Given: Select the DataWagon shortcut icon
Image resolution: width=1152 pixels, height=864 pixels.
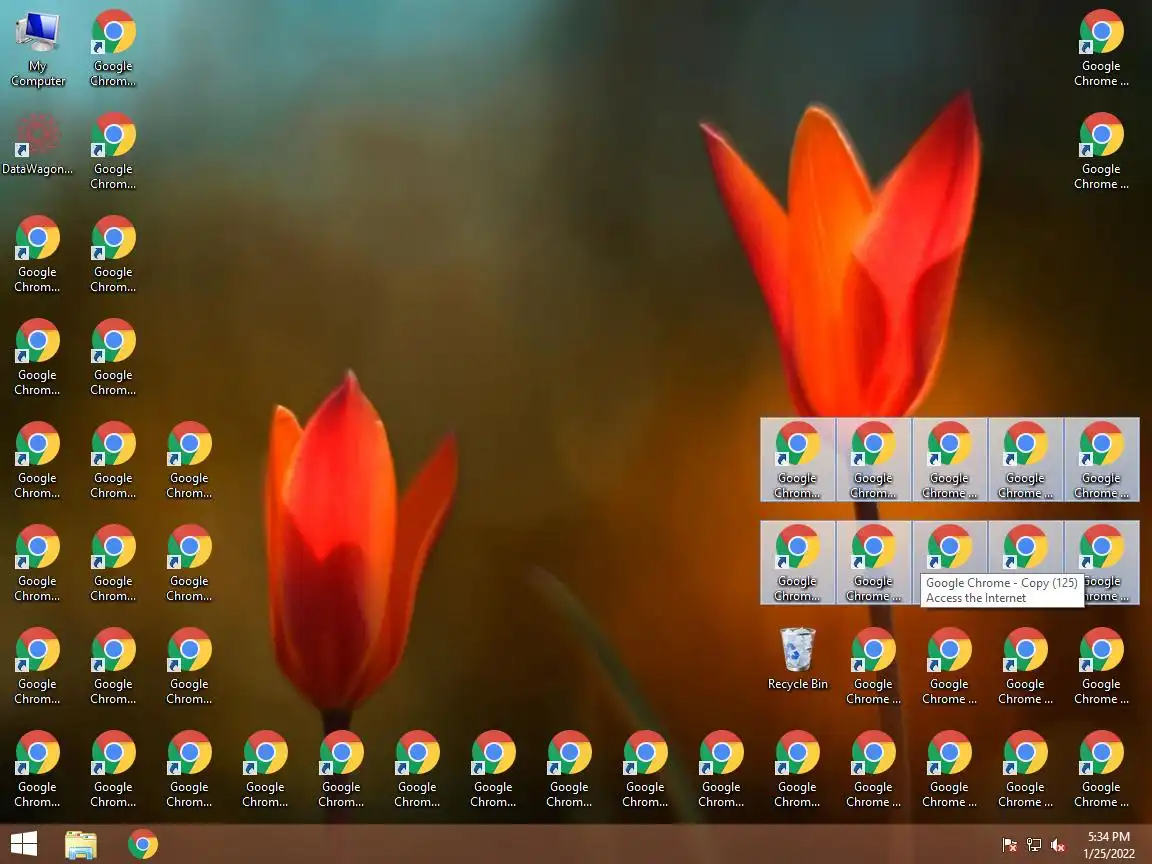Looking at the screenshot, I should [37, 144].
